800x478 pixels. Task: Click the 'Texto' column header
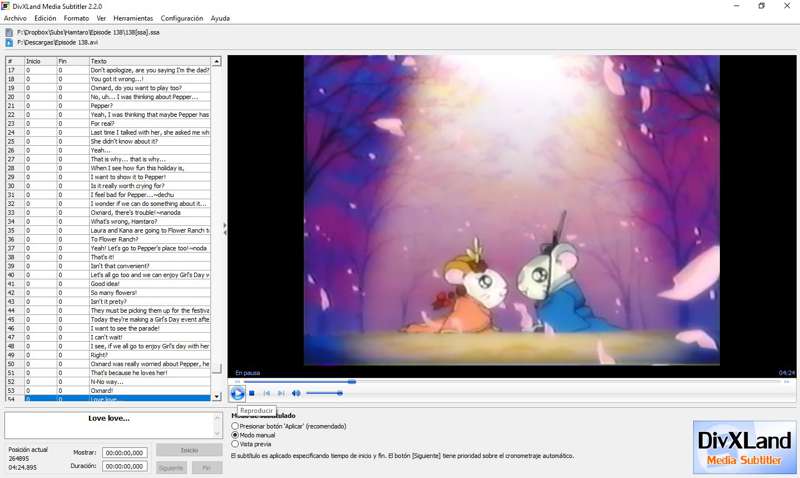[x=149, y=61]
